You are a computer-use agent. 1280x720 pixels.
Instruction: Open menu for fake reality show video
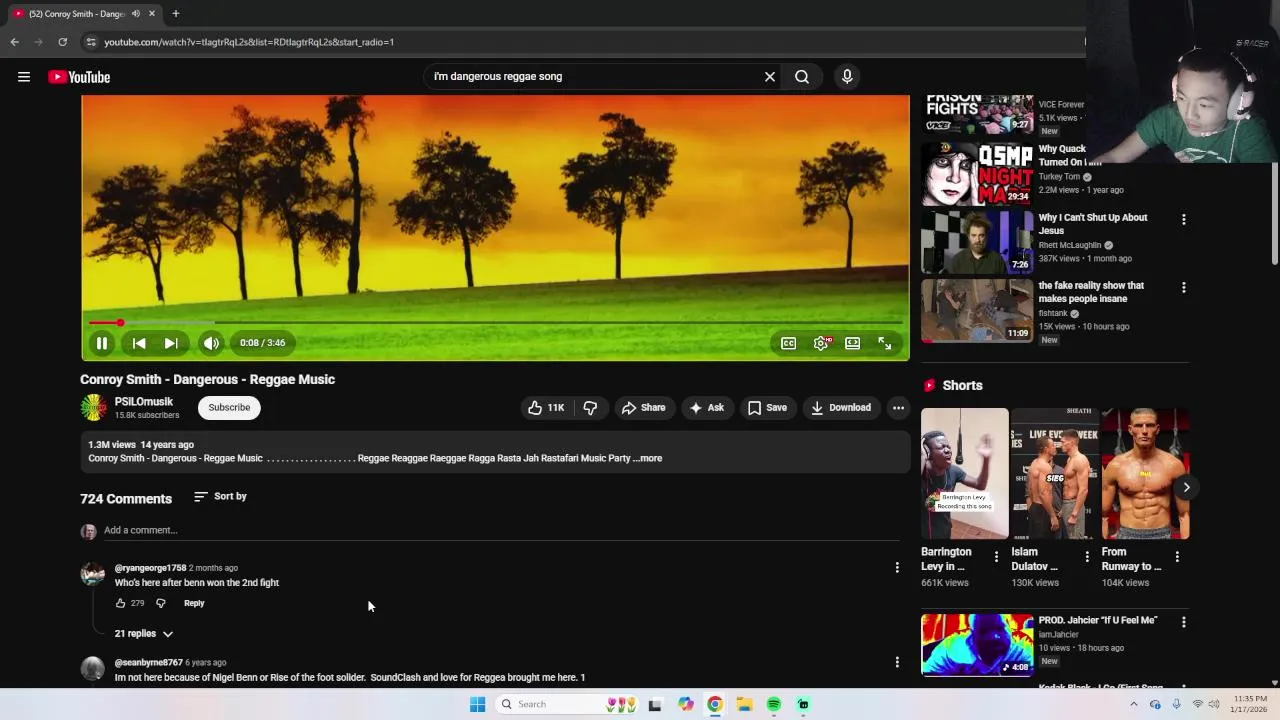1184,287
